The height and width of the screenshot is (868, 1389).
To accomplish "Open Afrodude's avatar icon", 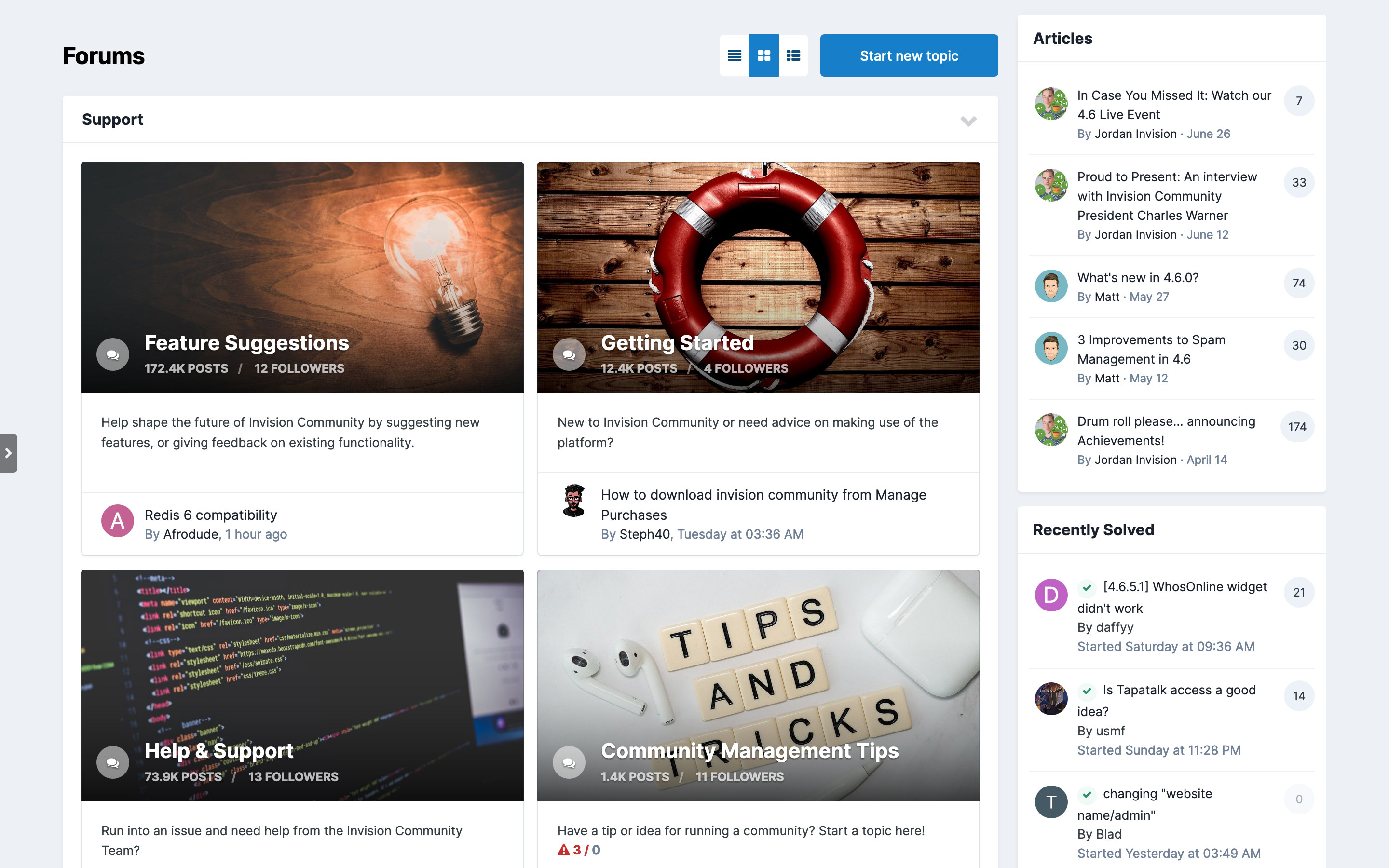I will click(118, 521).
